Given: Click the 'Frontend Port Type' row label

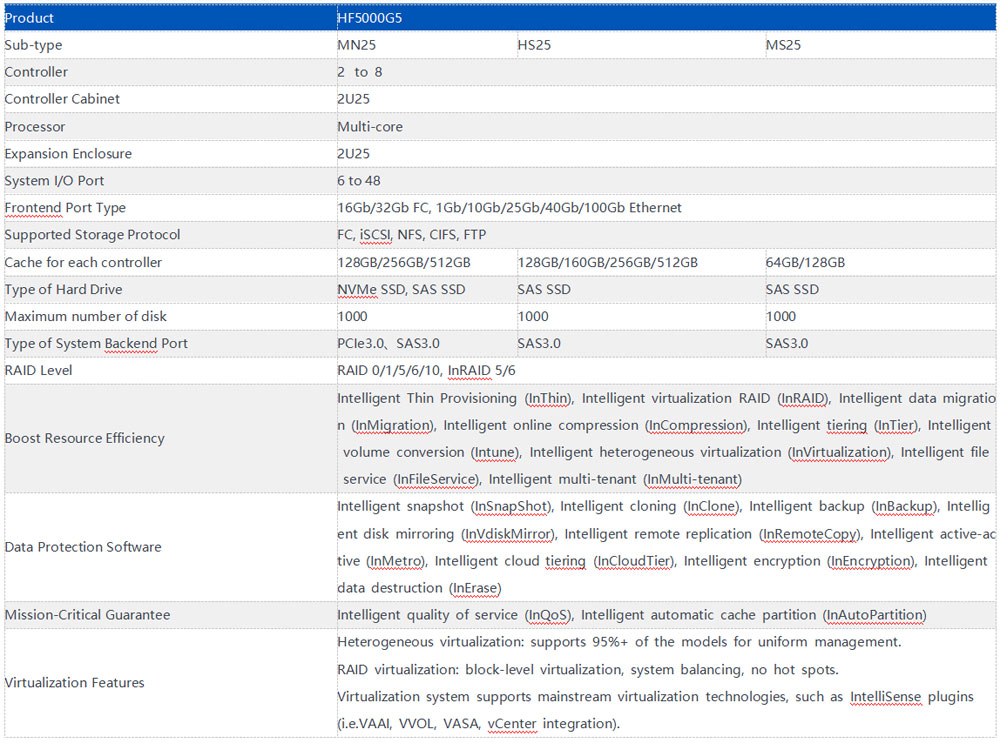Looking at the screenshot, I should coord(65,208).
